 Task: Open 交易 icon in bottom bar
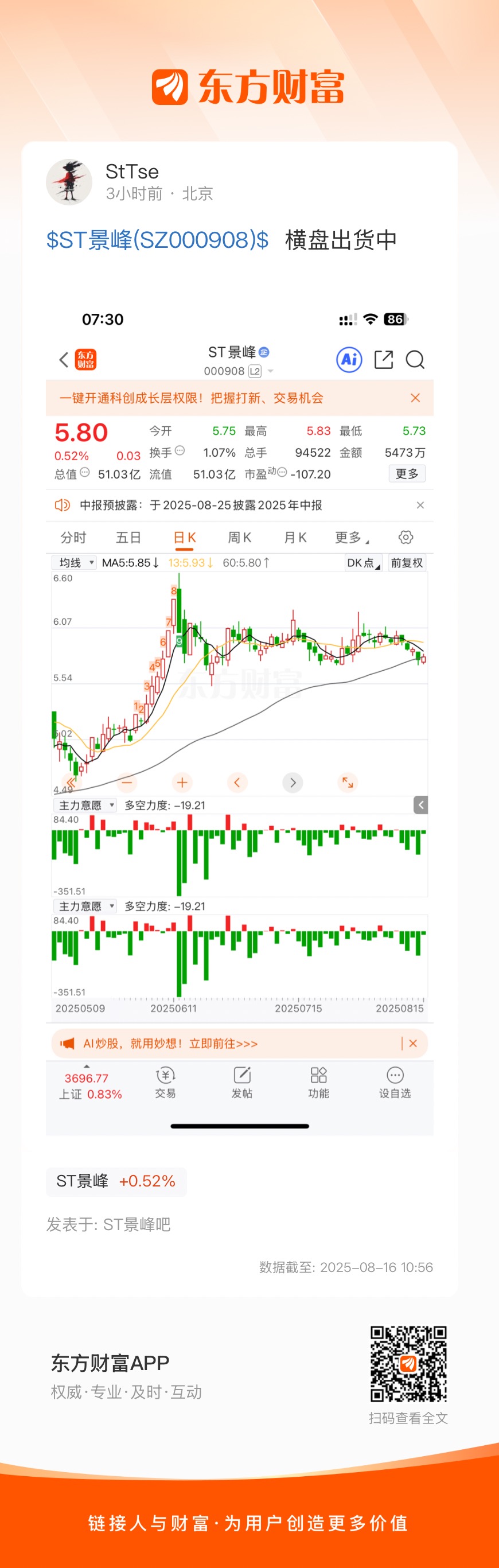tap(165, 1082)
